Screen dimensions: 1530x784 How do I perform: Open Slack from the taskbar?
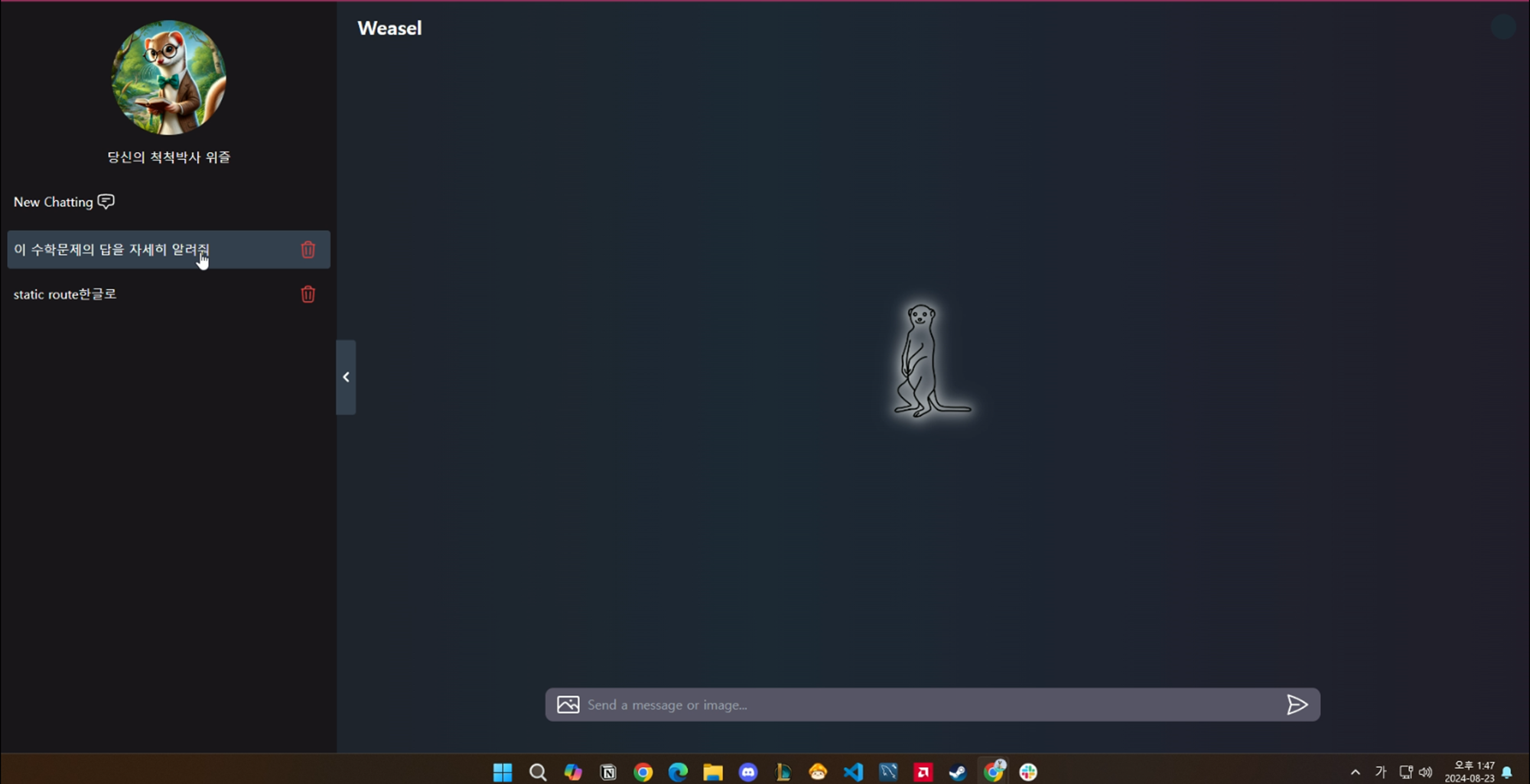(x=1028, y=772)
